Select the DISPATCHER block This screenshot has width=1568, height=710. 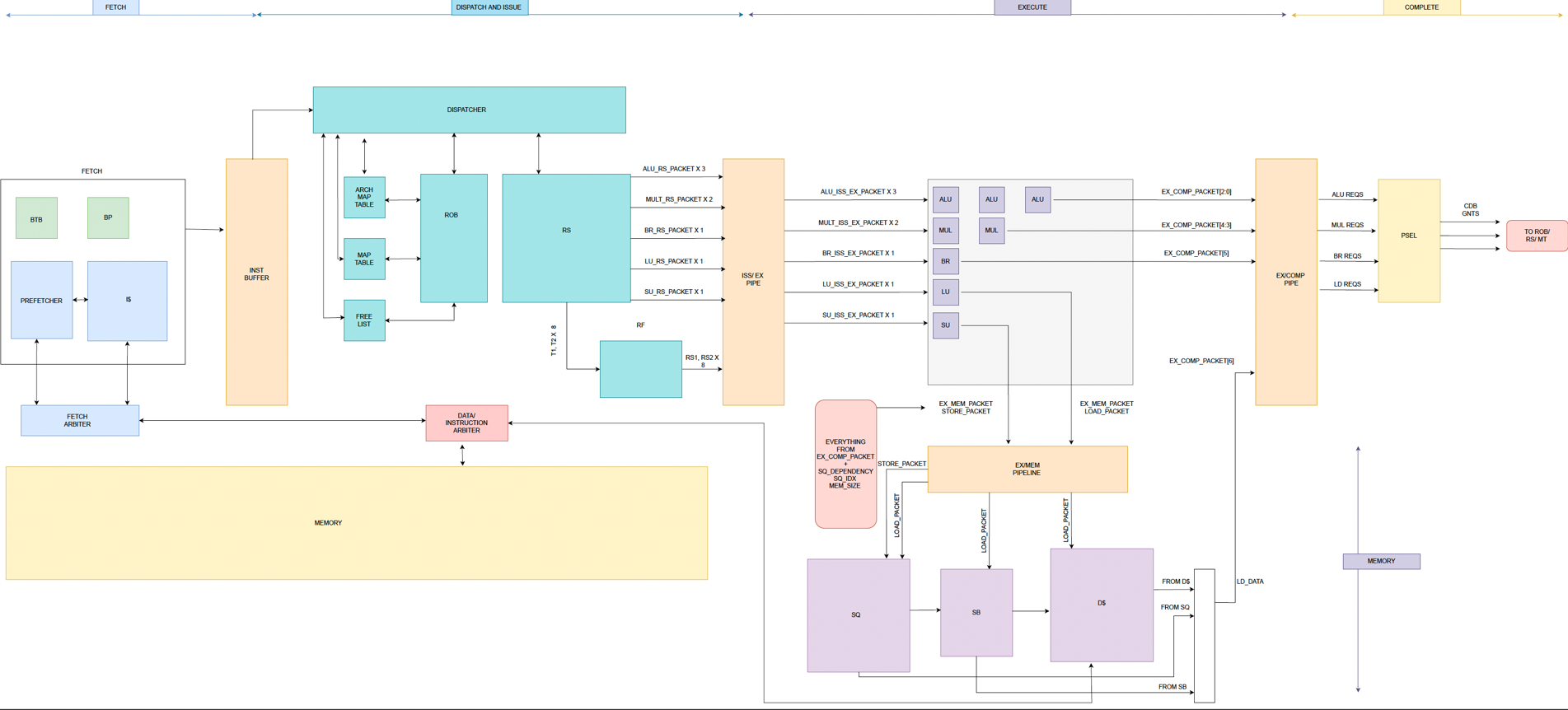pos(468,110)
